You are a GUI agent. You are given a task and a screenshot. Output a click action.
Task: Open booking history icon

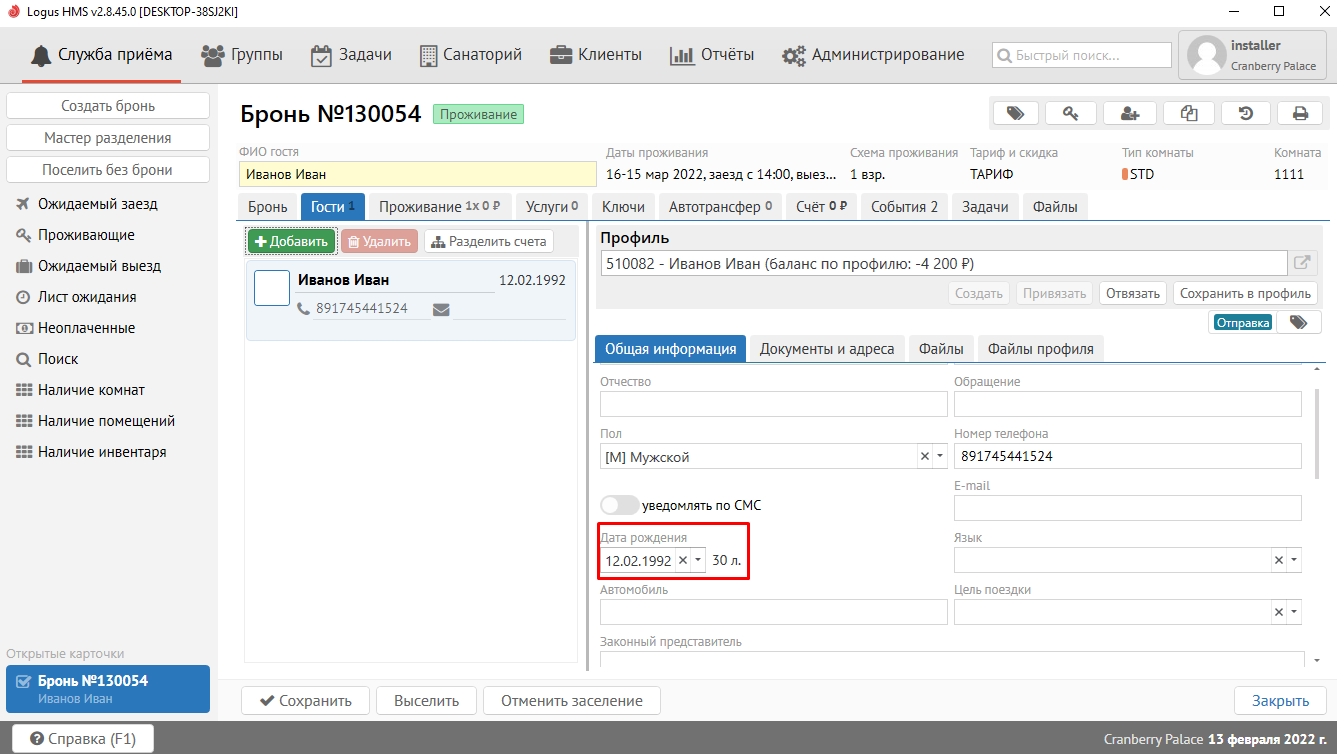(x=1246, y=113)
